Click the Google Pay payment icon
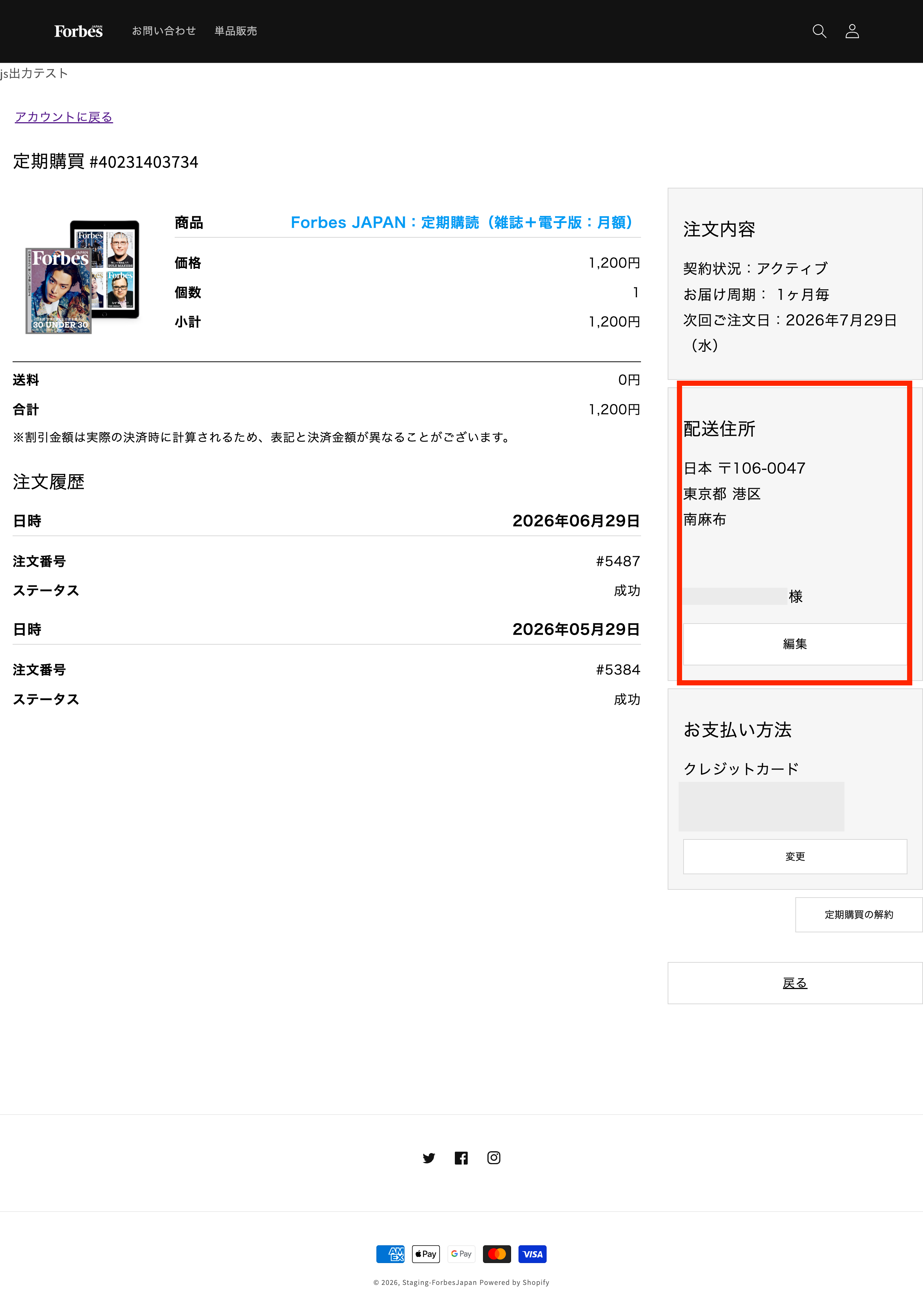This screenshot has width=923, height=1316. (461, 1254)
